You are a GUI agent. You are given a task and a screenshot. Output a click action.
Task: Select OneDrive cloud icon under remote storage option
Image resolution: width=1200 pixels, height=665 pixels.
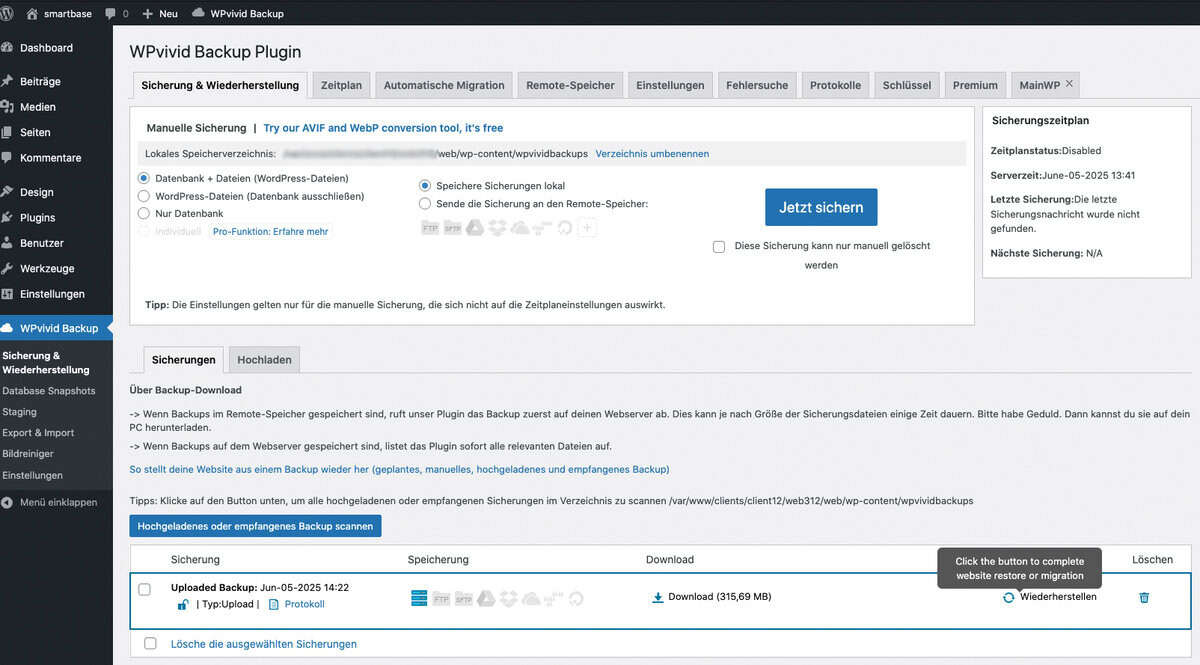coord(520,228)
